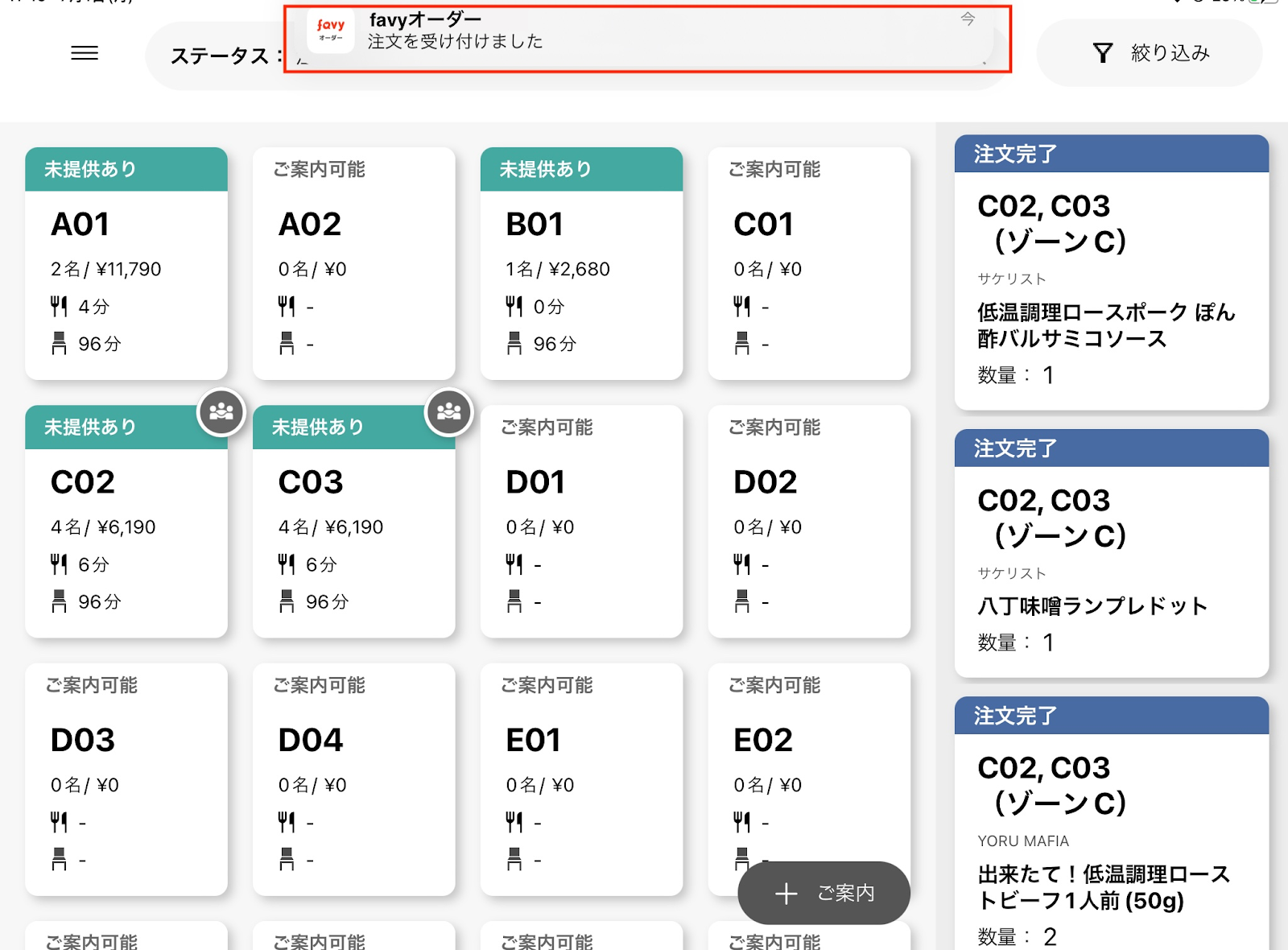Select table A01 title

click(x=80, y=224)
